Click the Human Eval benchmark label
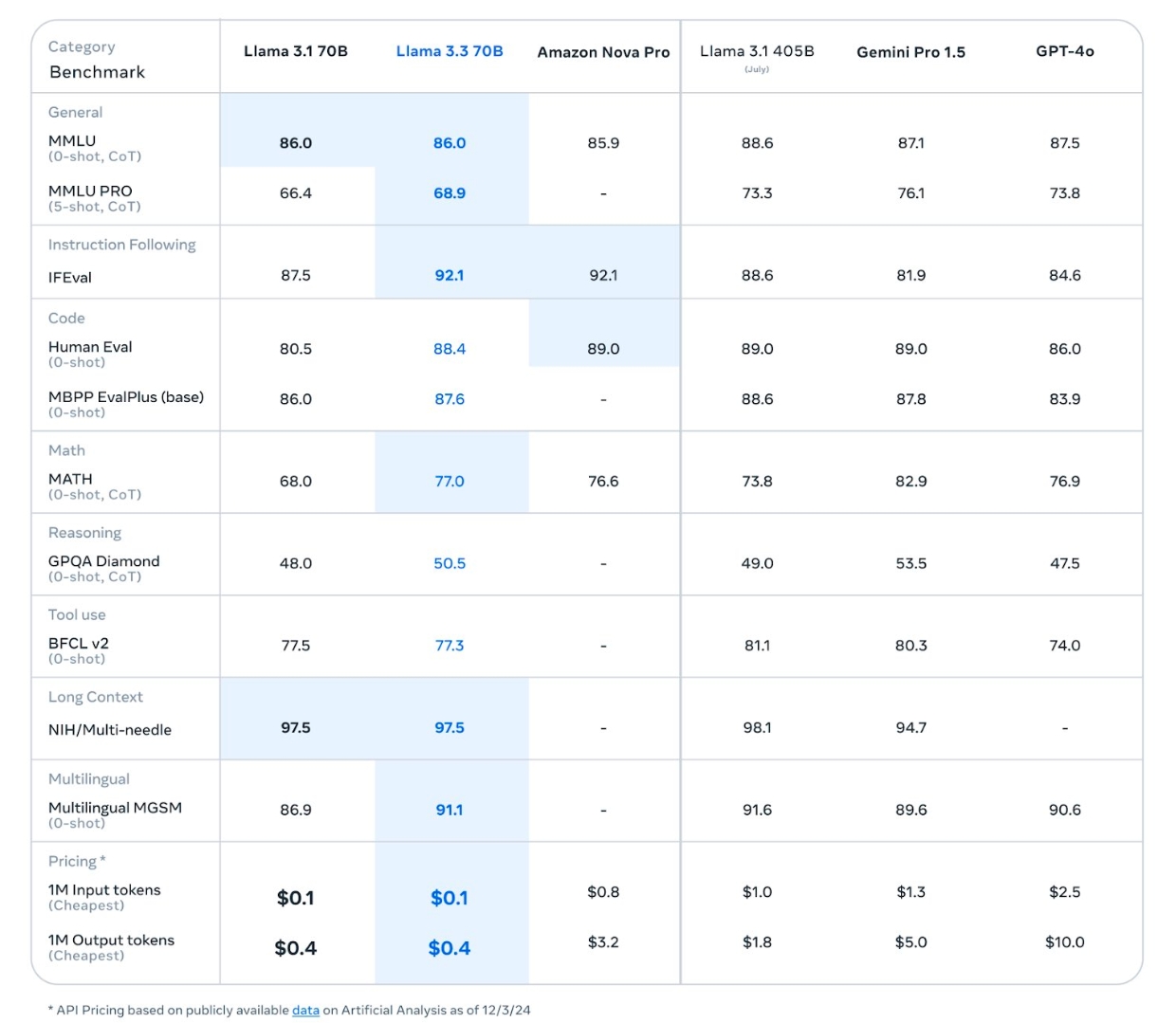Screen dimensions: 1176x1023 click(x=90, y=347)
